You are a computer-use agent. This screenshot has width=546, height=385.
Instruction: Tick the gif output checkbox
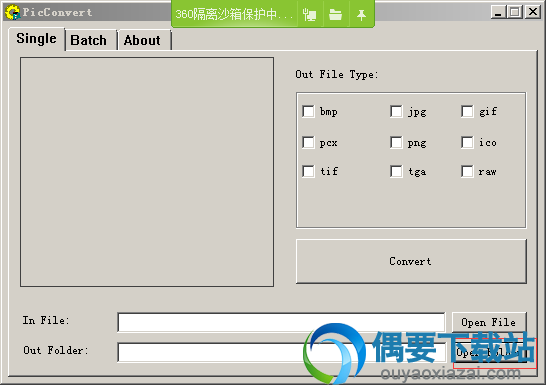pos(467,112)
